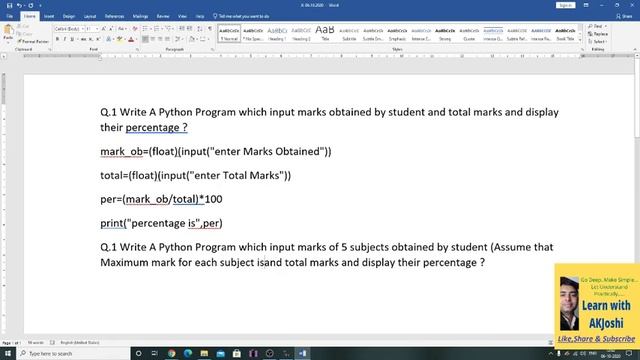The width and height of the screenshot is (640, 360).
Task: Click the Format Painter button
Action: point(33,42)
